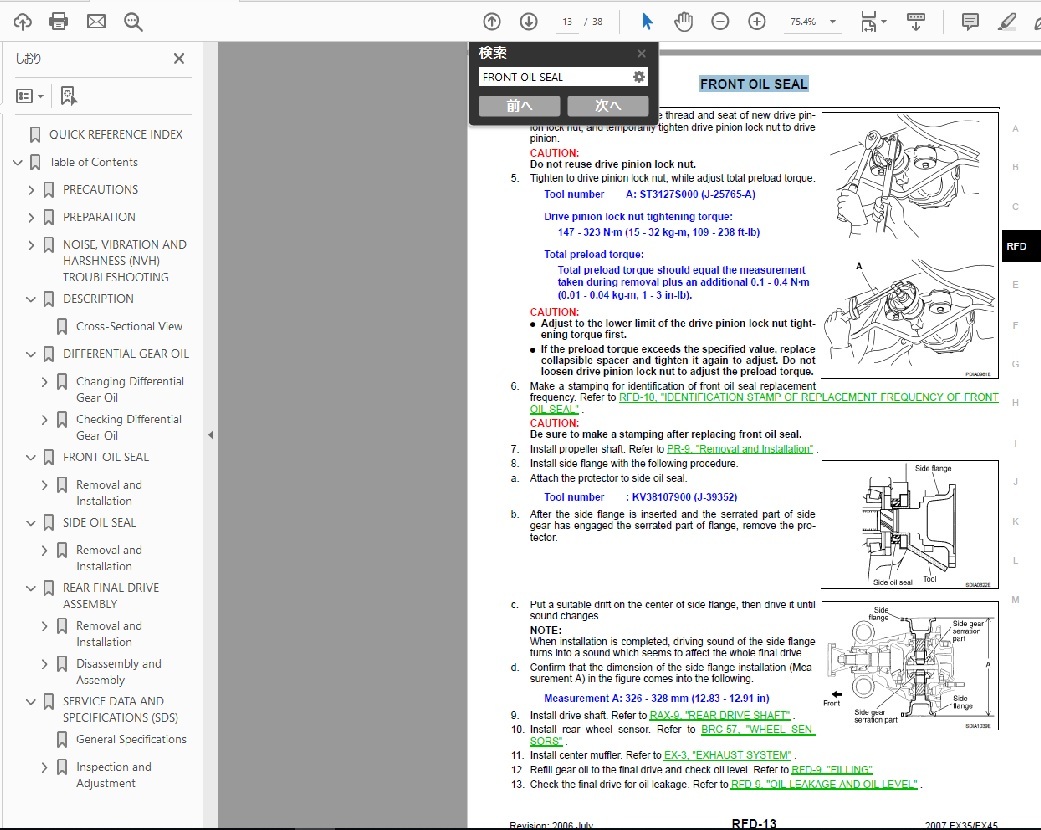
Task: Select the highlighter pen tool
Action: pos(1006,20)
